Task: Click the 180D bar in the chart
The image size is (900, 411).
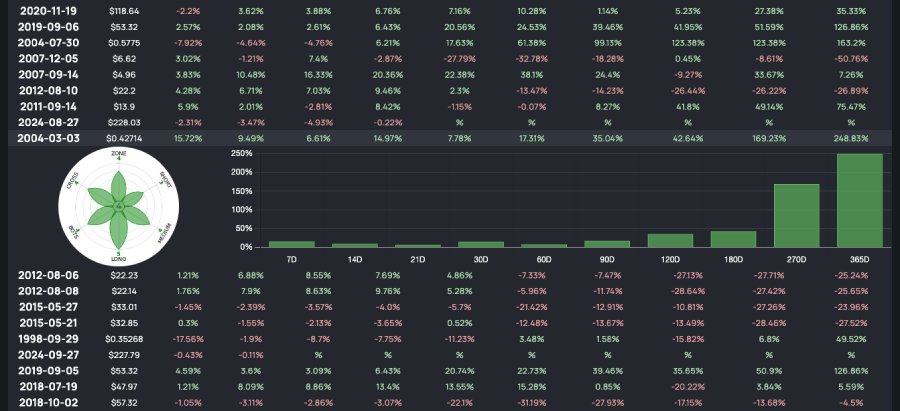Action: pyautogui.click(x=733, y=239)
